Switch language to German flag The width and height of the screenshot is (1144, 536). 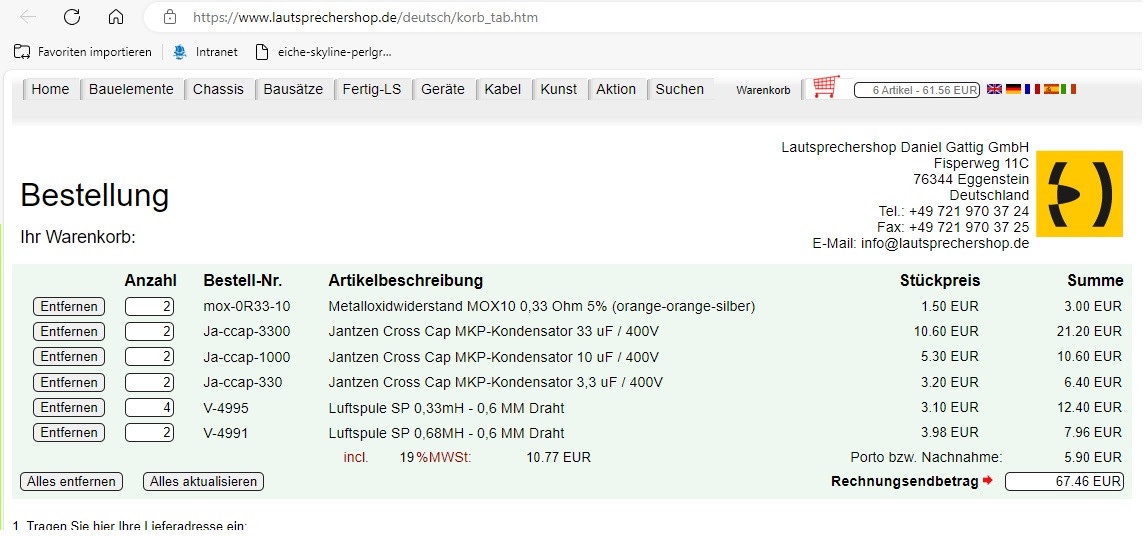(x=1013, y=89)
